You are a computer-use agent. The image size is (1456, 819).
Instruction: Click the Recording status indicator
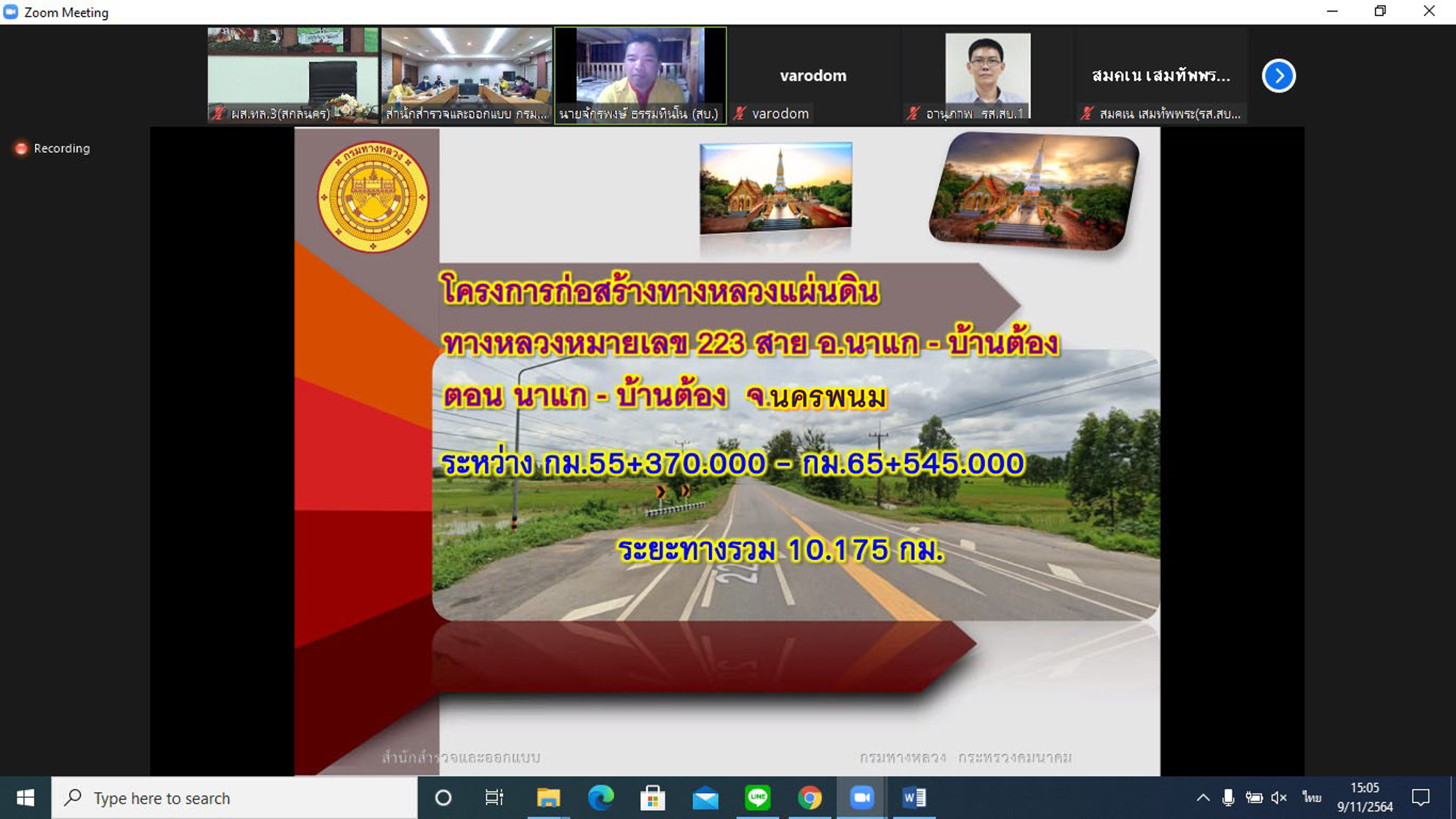(52, 149)
